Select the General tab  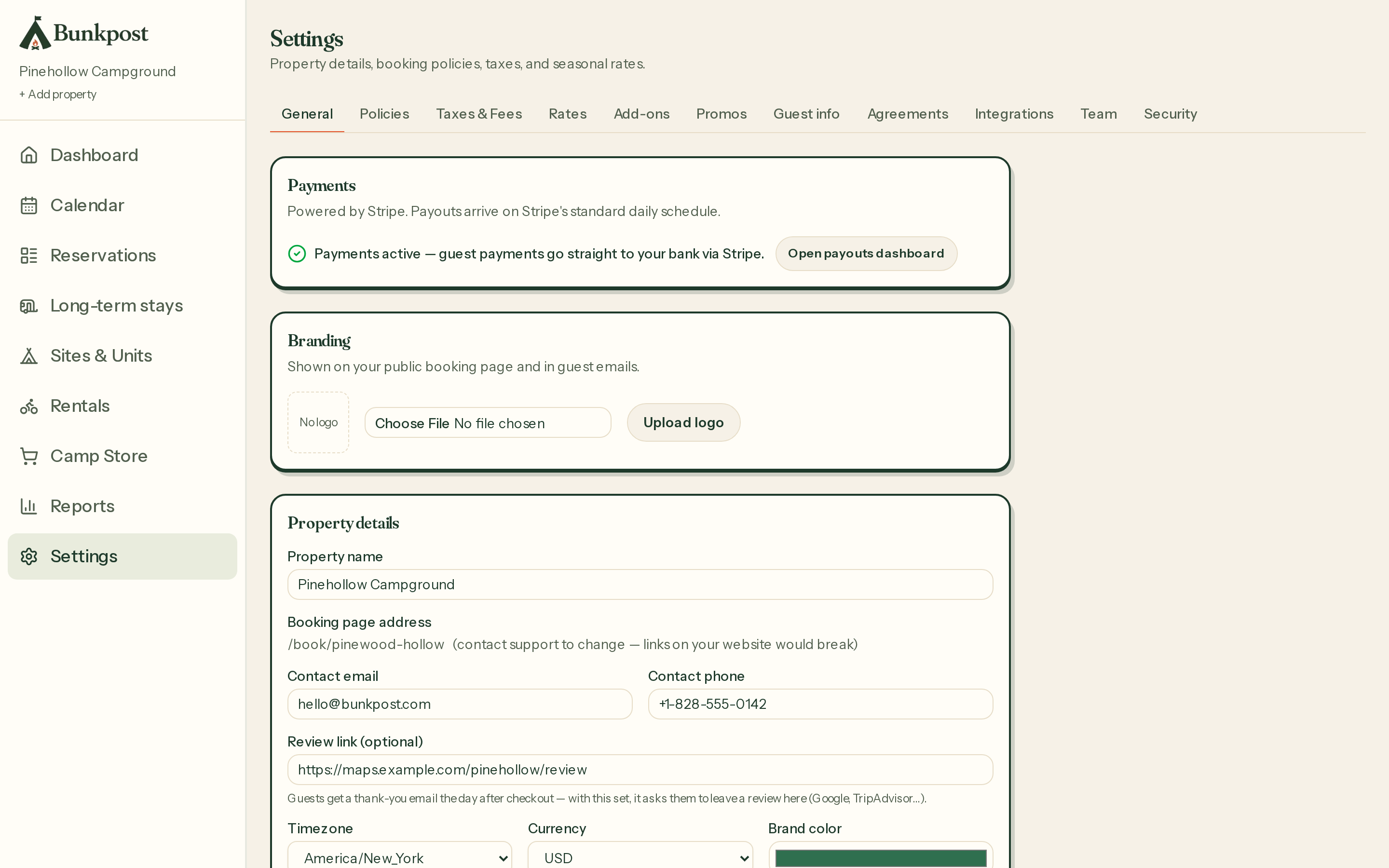click(307, 114)
